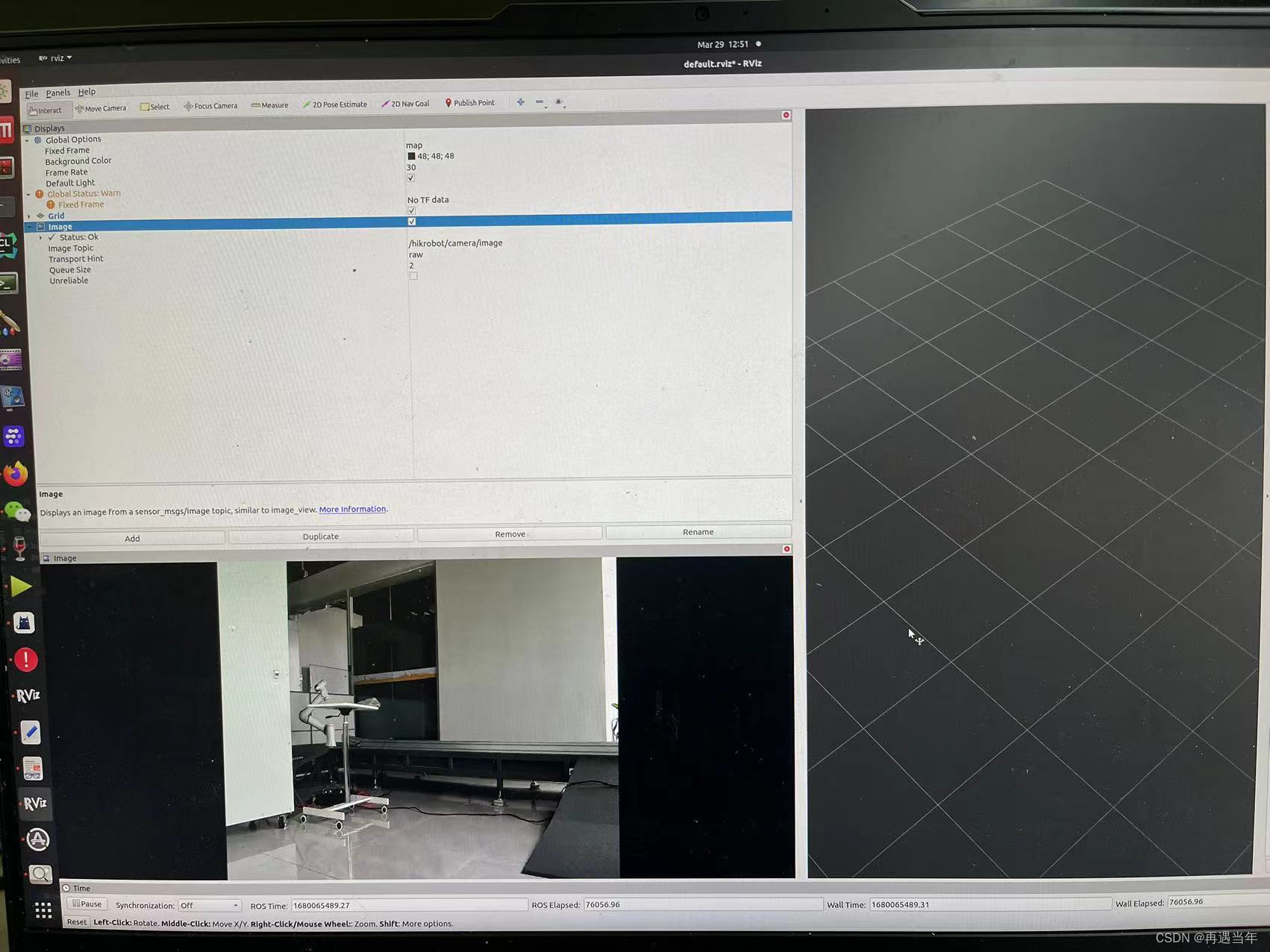The width and height of the screenshot is (1270, 952).
Task: Select the 2D Nav Goal tool
Action: pos(405,104)
